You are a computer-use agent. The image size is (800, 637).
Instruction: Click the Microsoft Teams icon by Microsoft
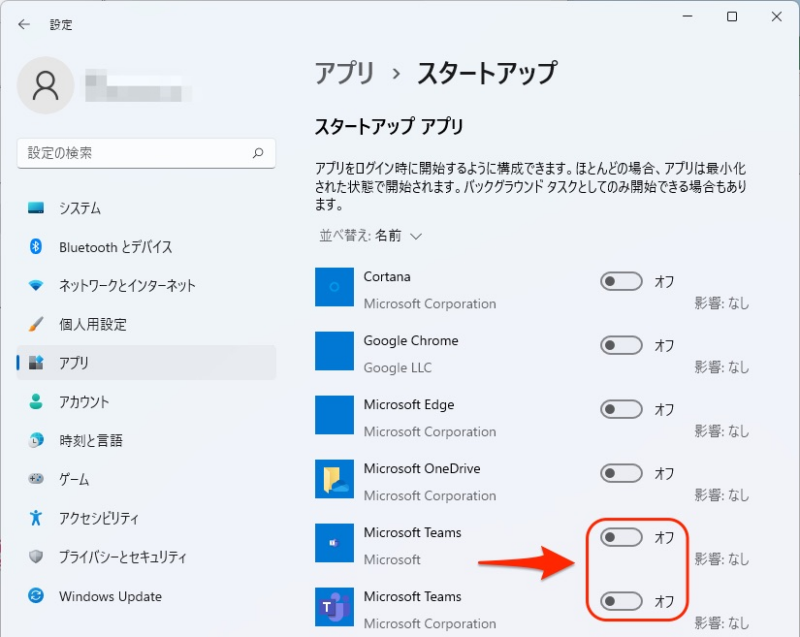point(334,543)
